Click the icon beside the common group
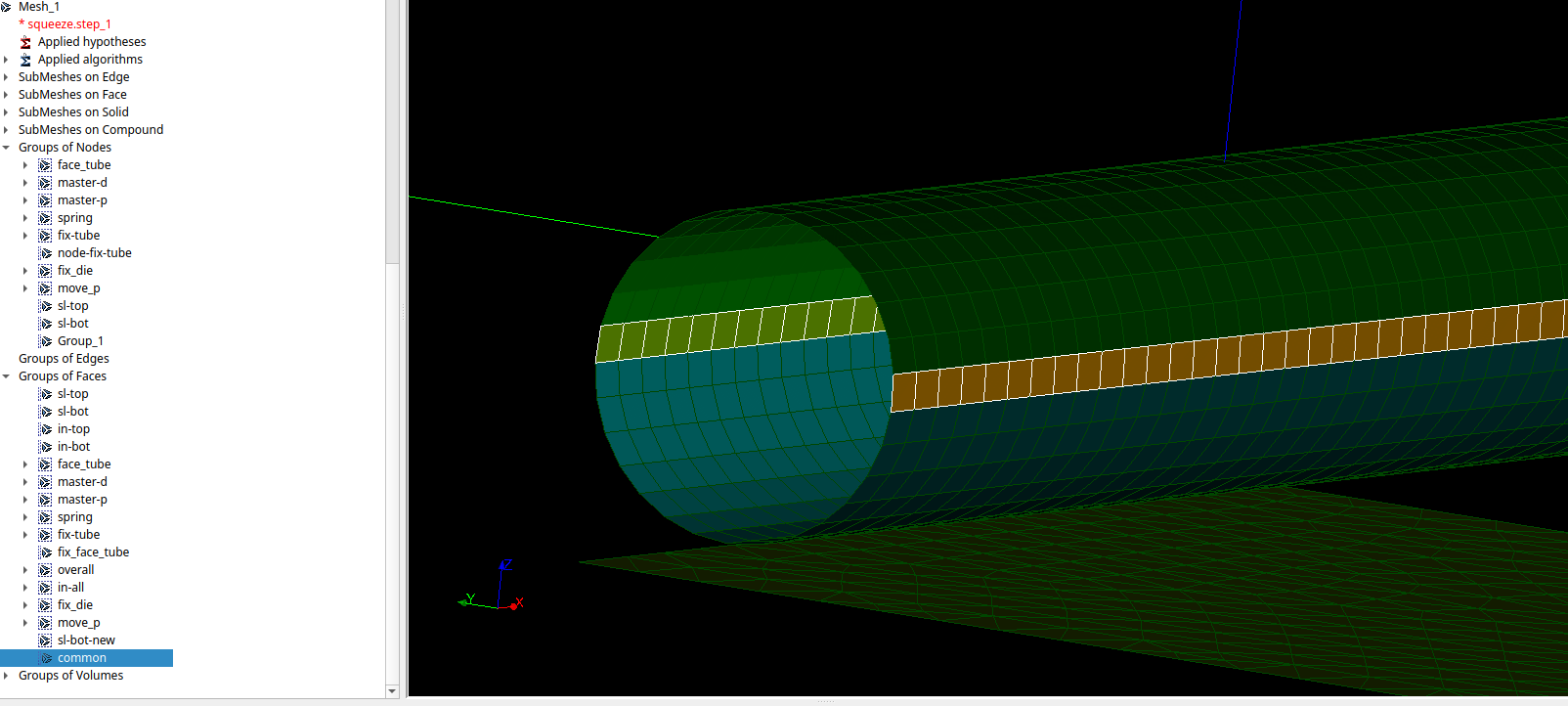1568x706 pixels. coord(45,658)
